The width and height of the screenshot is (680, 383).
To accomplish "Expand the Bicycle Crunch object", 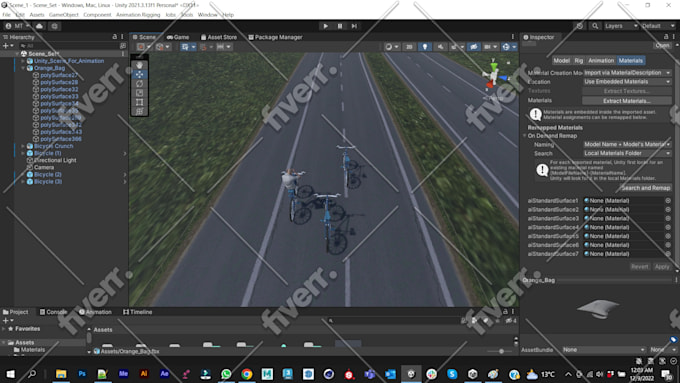I will [x=23, y=146].
